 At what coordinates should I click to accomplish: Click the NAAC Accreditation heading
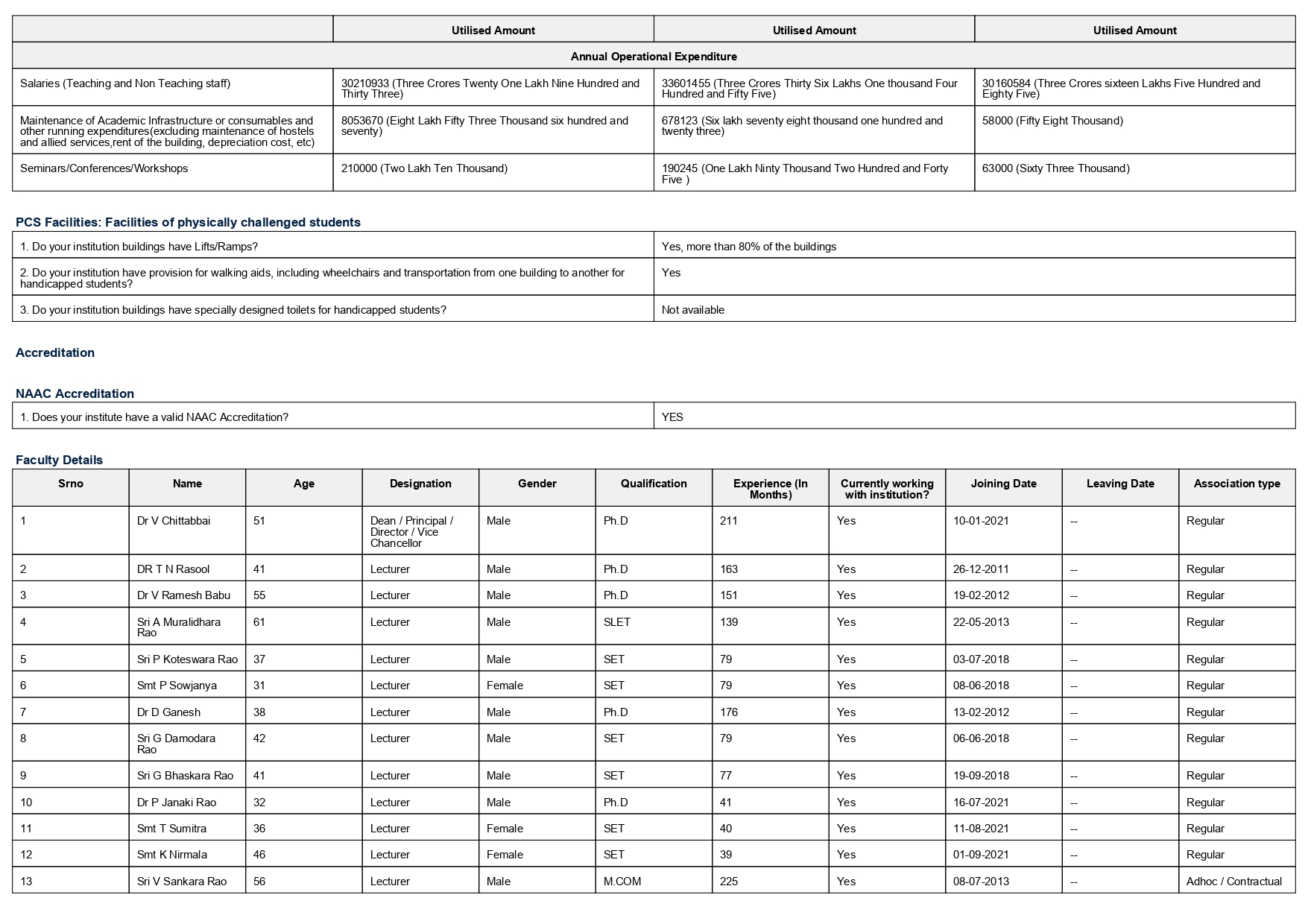click(x=75, y=393)
